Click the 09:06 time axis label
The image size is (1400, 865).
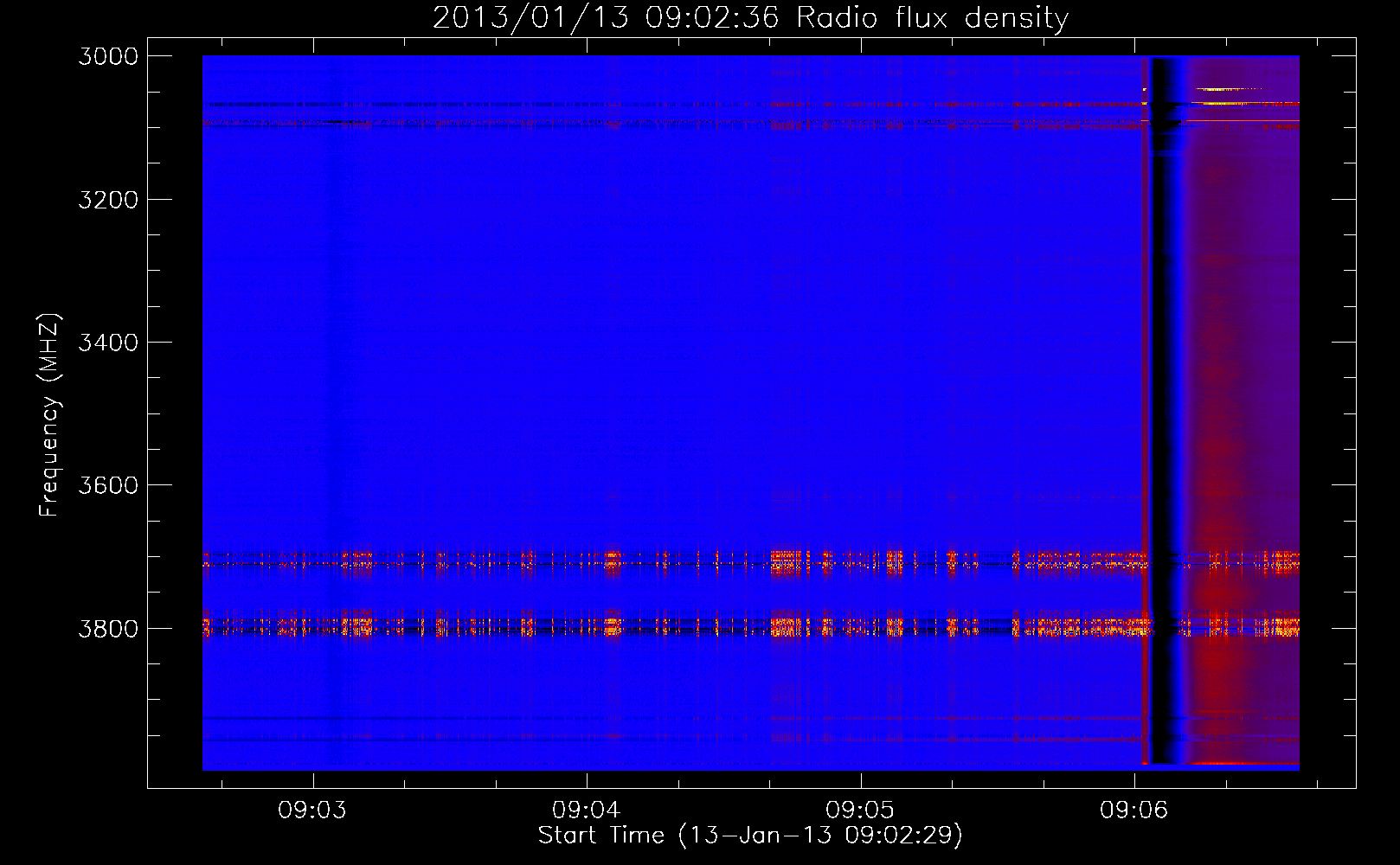pyautogui.click(x=1134, y=810)
